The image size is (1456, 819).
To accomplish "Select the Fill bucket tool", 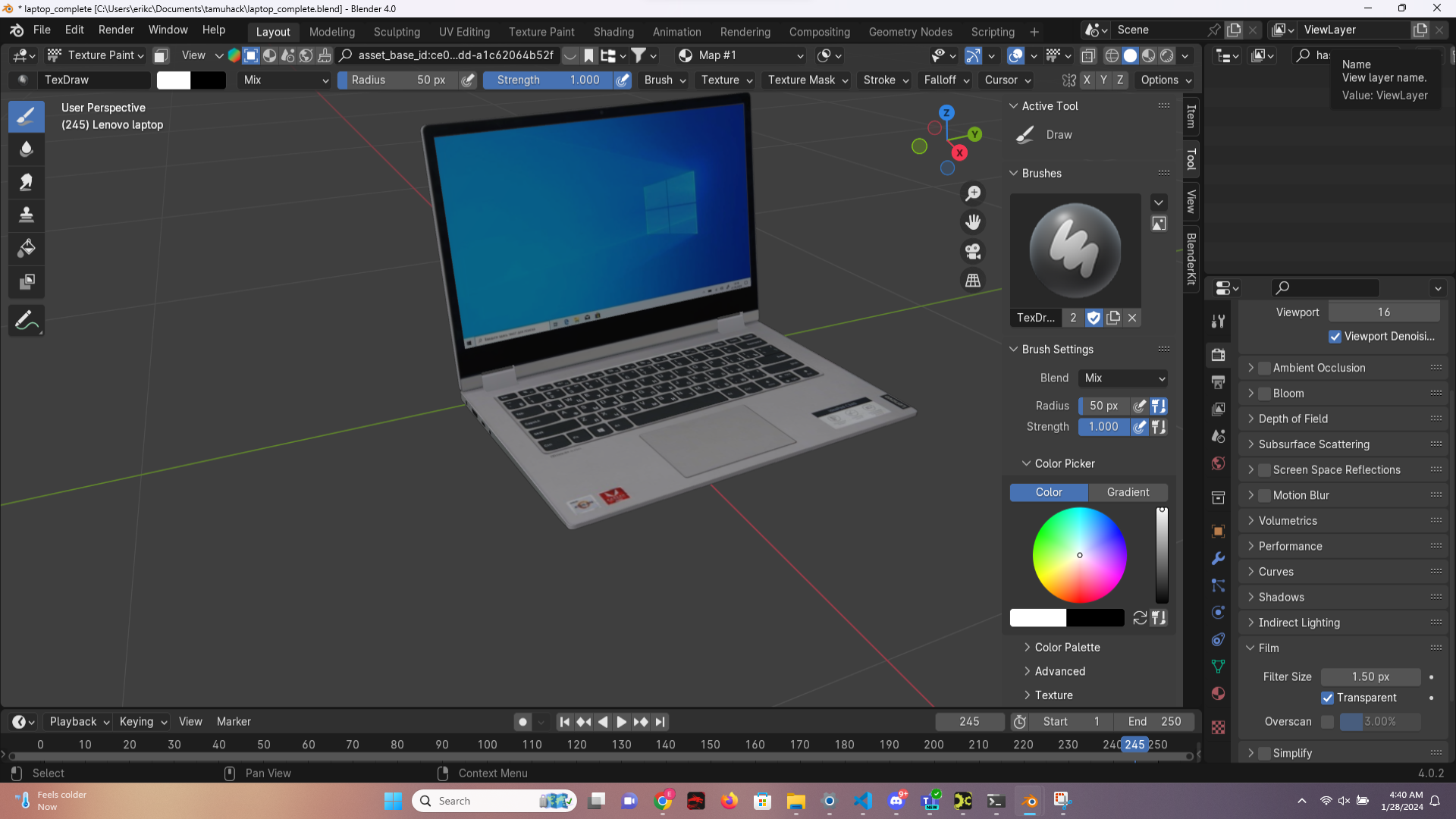I will (x=27, y=248).
